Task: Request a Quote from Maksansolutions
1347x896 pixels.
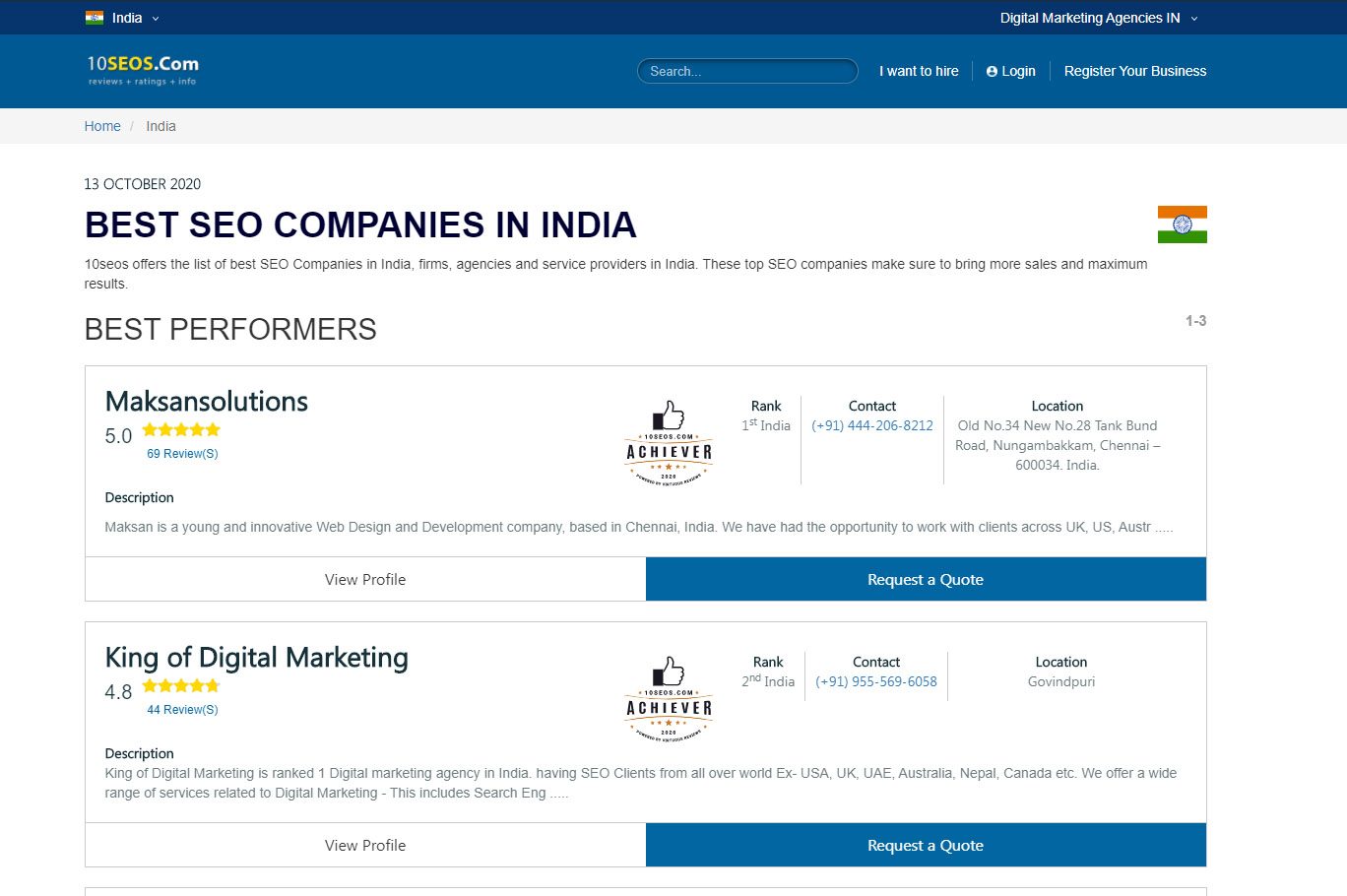Action: tap(926, 579)
